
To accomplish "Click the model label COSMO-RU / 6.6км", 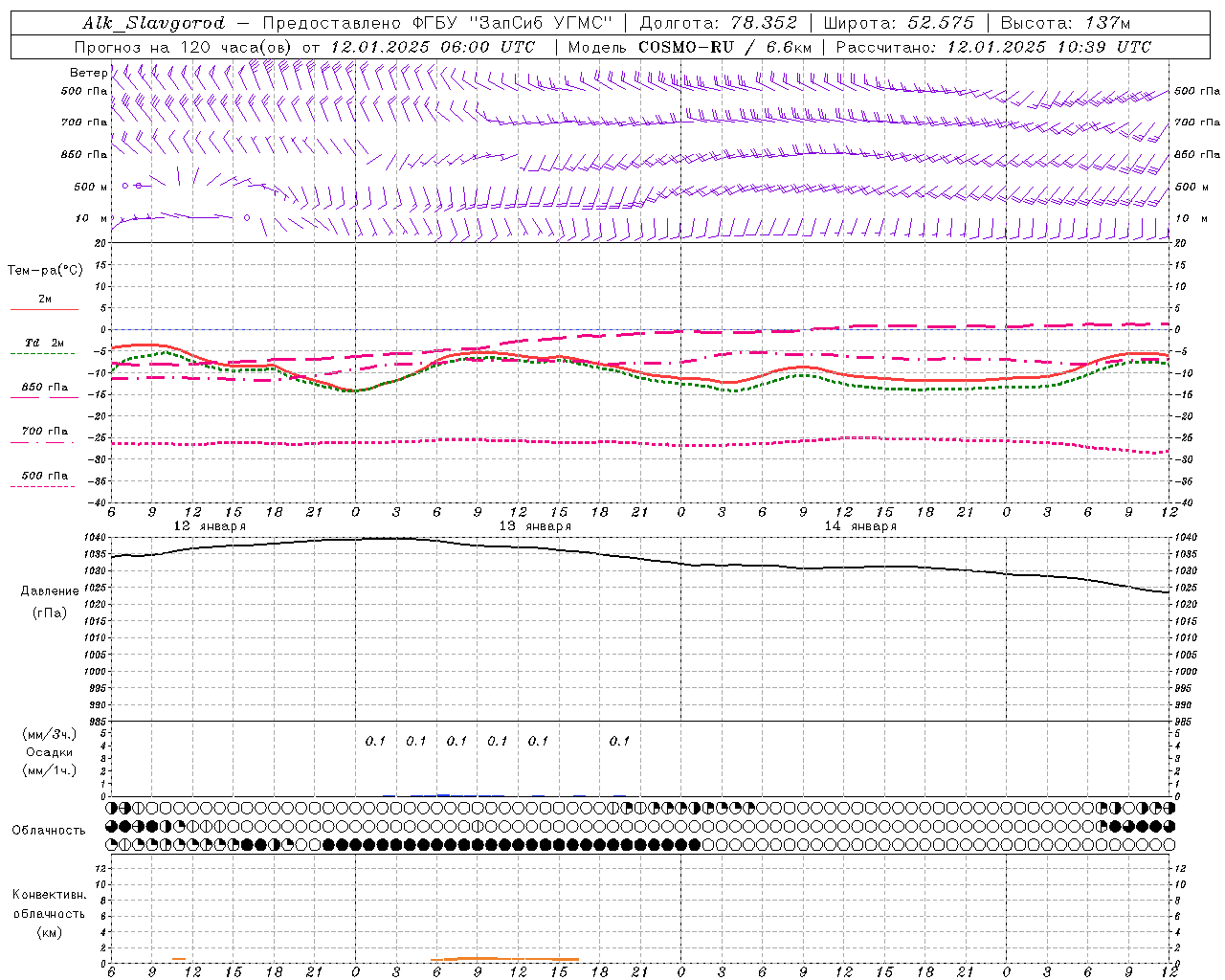I will pos(725,47).
